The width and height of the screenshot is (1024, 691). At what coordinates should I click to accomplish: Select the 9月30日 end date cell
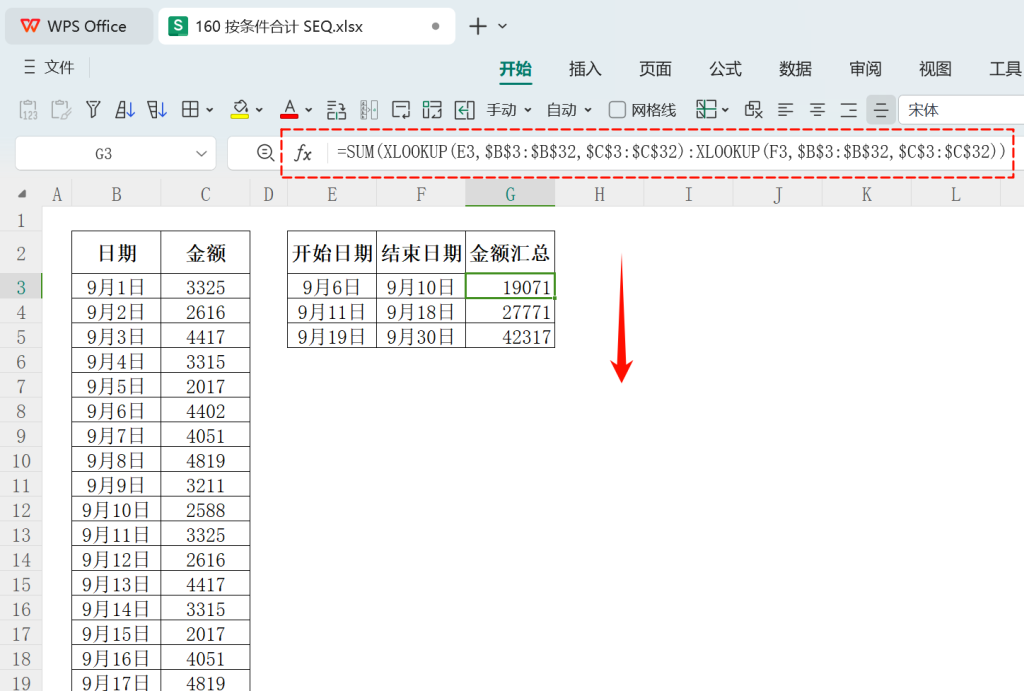pos(421,336)
